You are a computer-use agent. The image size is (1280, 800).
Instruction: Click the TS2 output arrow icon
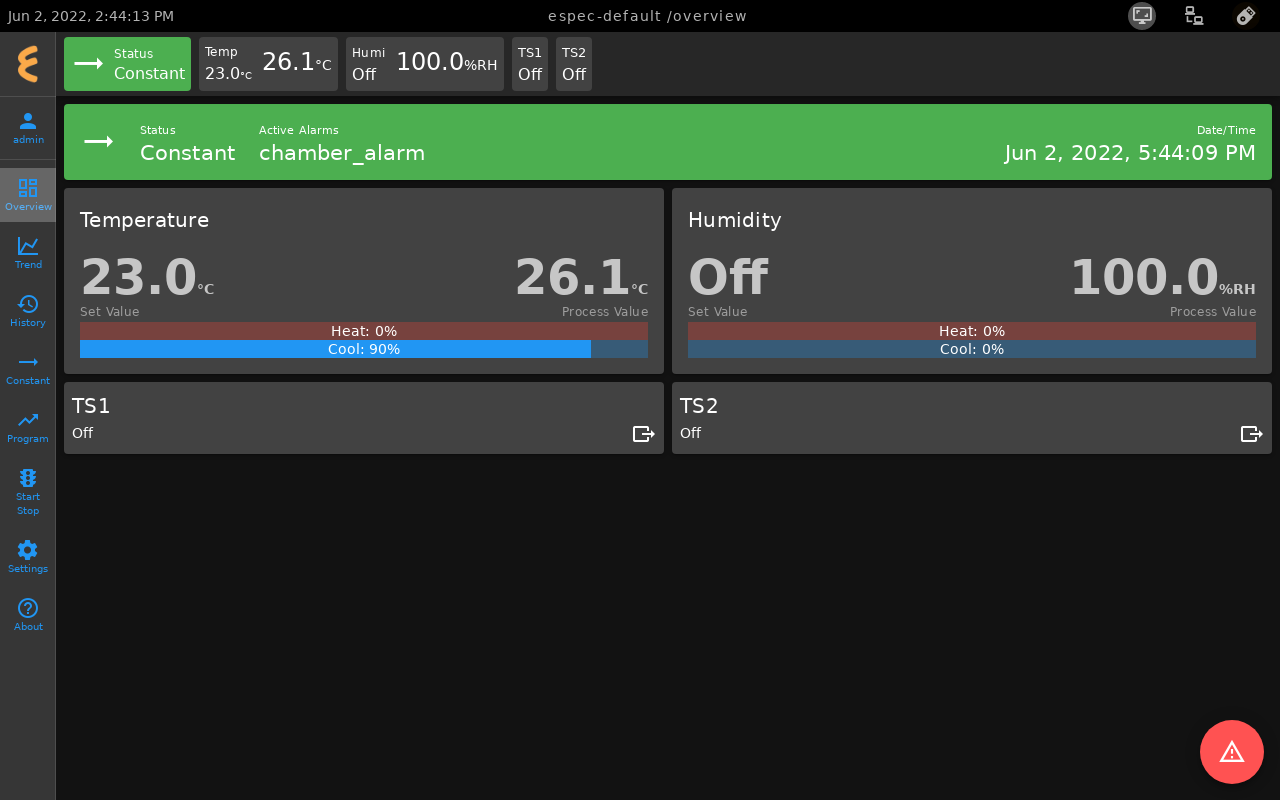pyautogui.click(x=1252, y=434)
